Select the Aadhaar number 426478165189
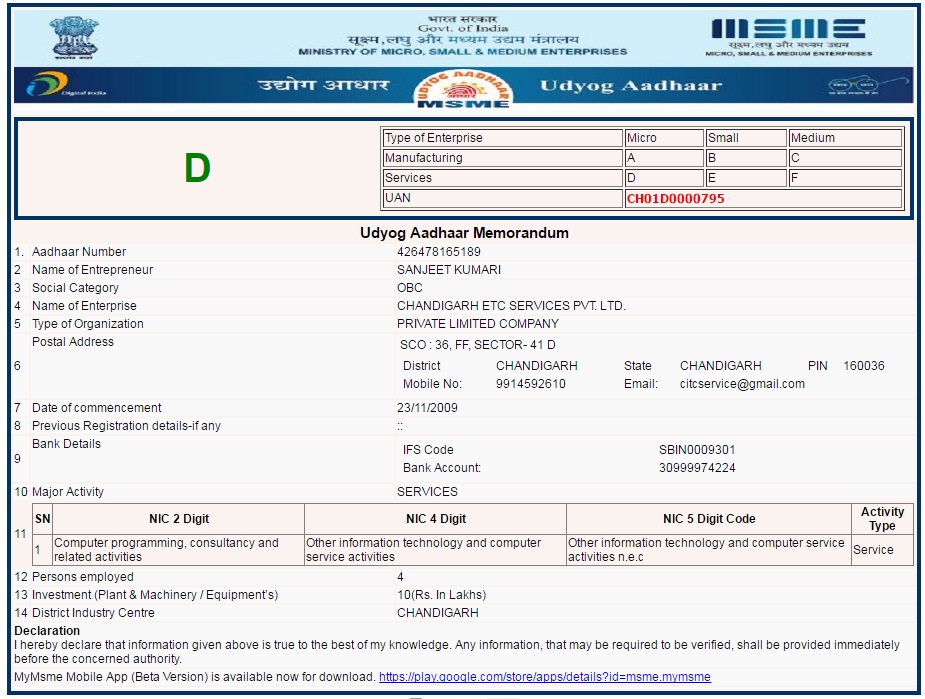 (x=438, y=252)
